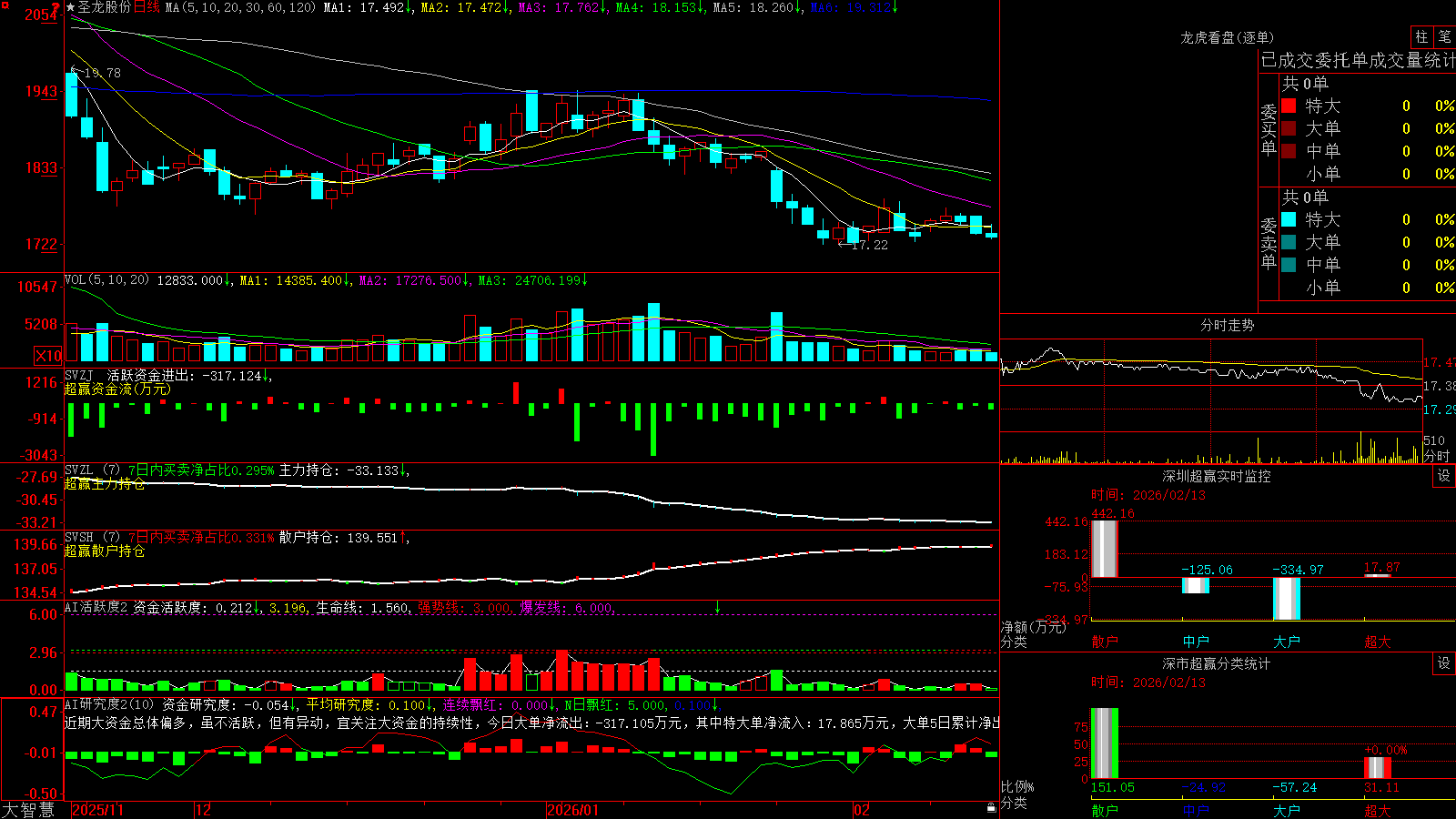Click the 大智慧 logo in the corner
The height and width of the screenshot is (819, 1456).
click(28, 810)
